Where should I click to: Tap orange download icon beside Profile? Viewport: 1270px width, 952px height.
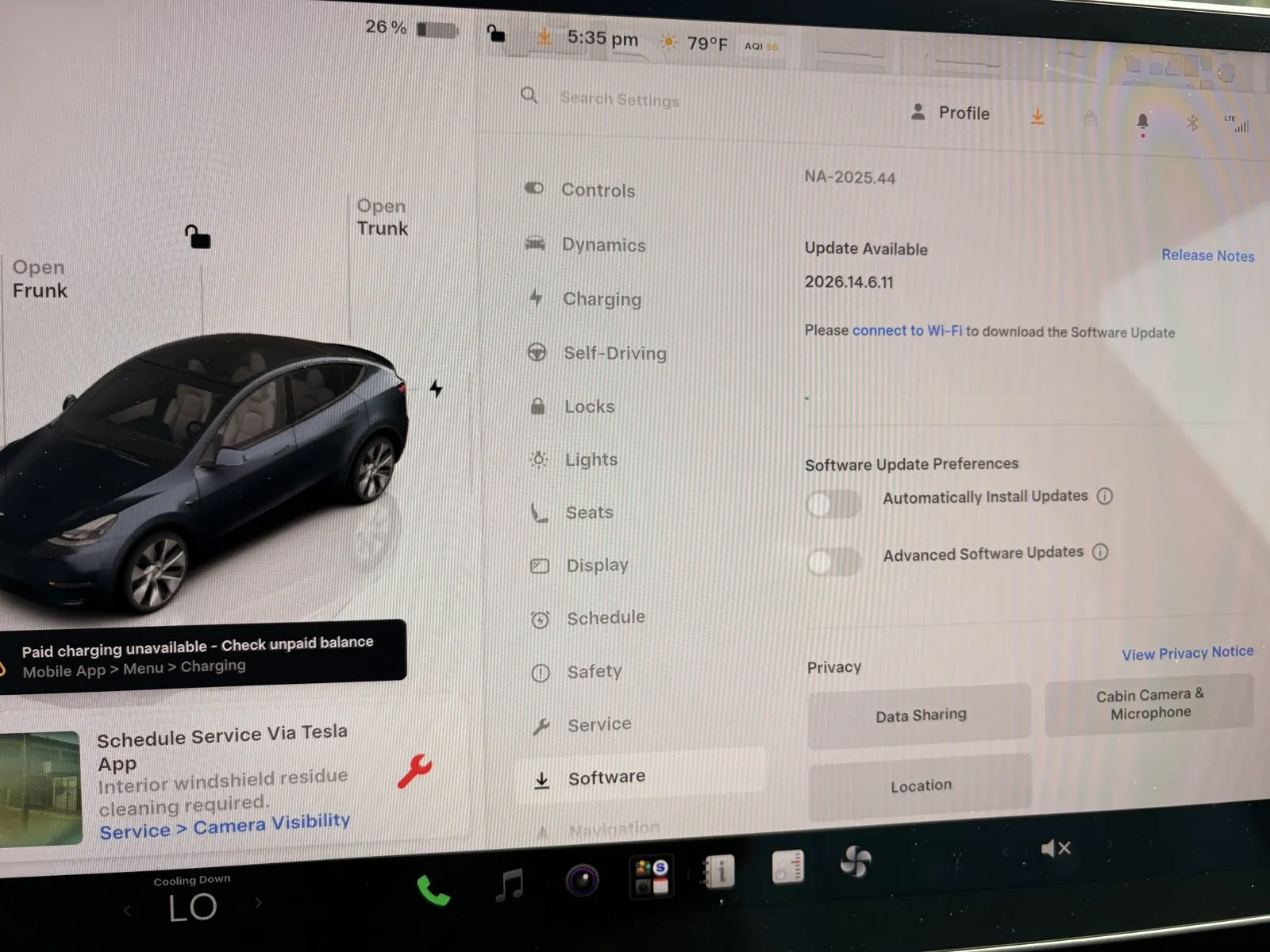click(1037, 117)
